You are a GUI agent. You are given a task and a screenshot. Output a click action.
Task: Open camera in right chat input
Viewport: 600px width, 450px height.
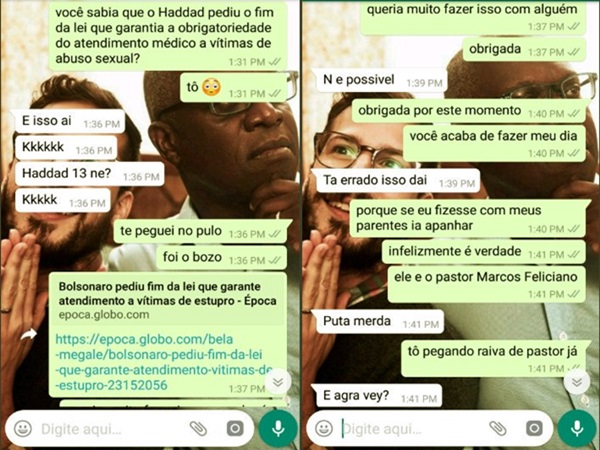click(534, 429)
